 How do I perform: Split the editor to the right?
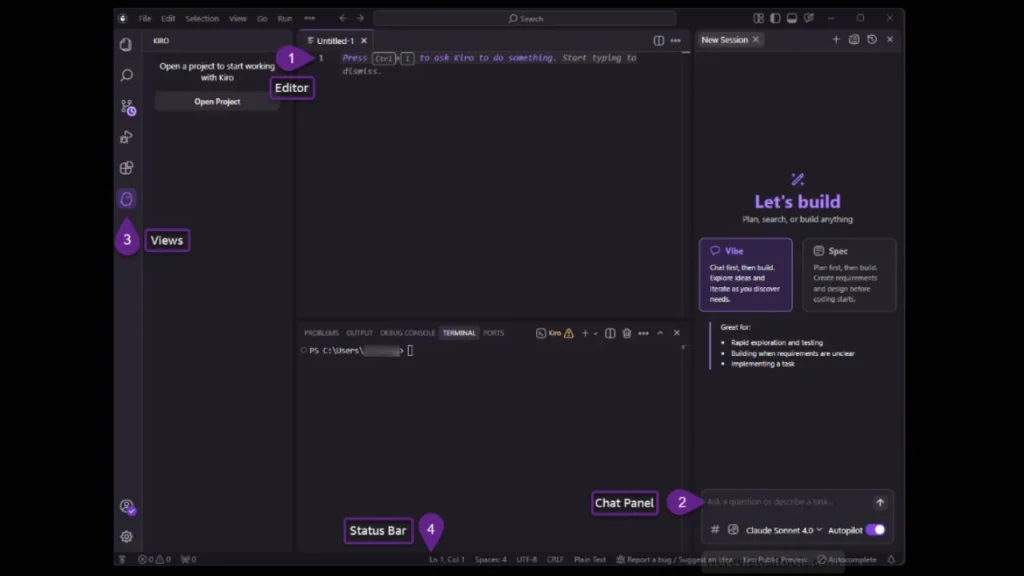tap(658, 40)
